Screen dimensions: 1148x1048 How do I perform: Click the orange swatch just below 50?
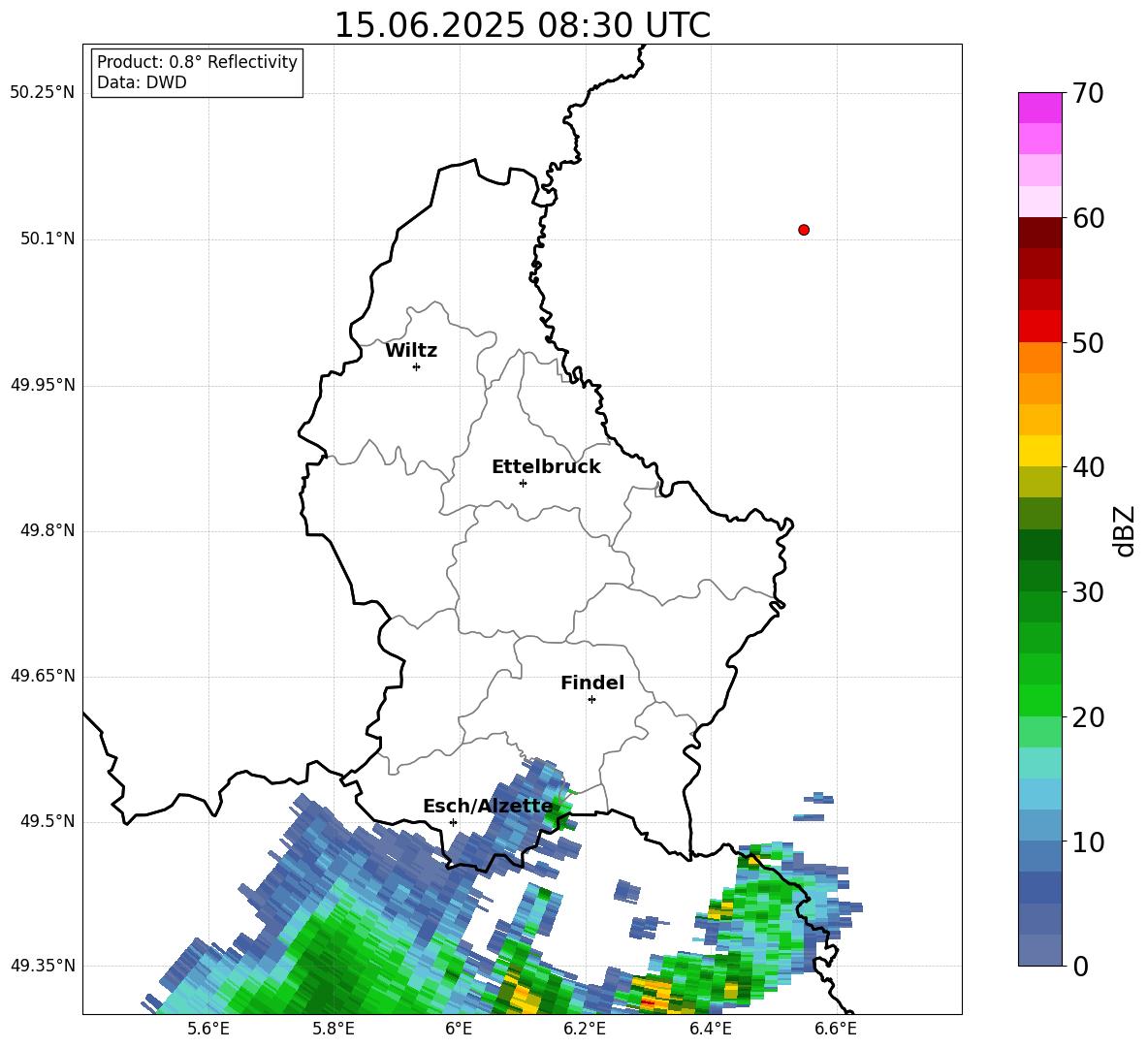[1039, 358]
